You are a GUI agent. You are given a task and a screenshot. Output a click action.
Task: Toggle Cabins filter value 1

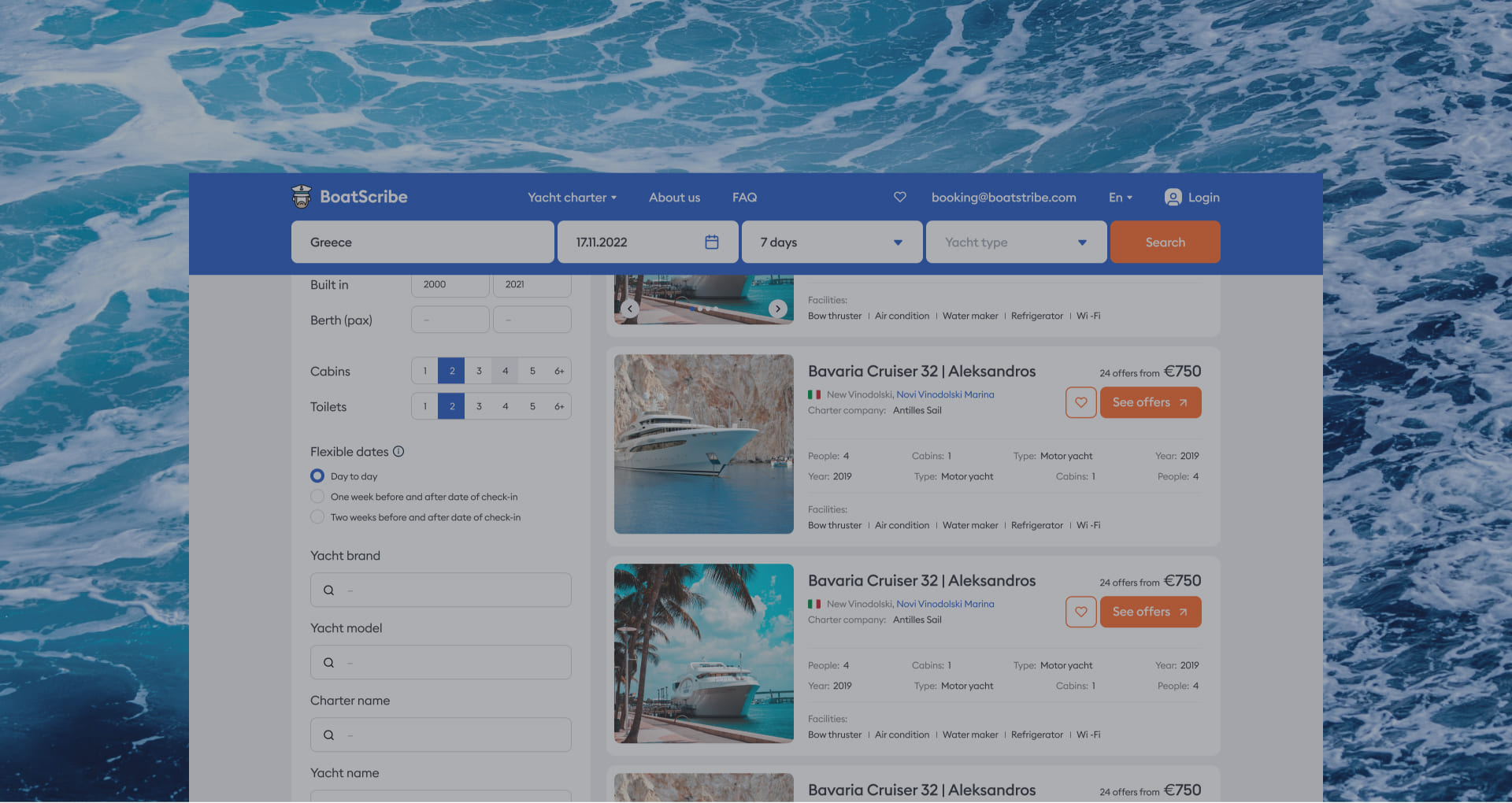click(425, 371)
